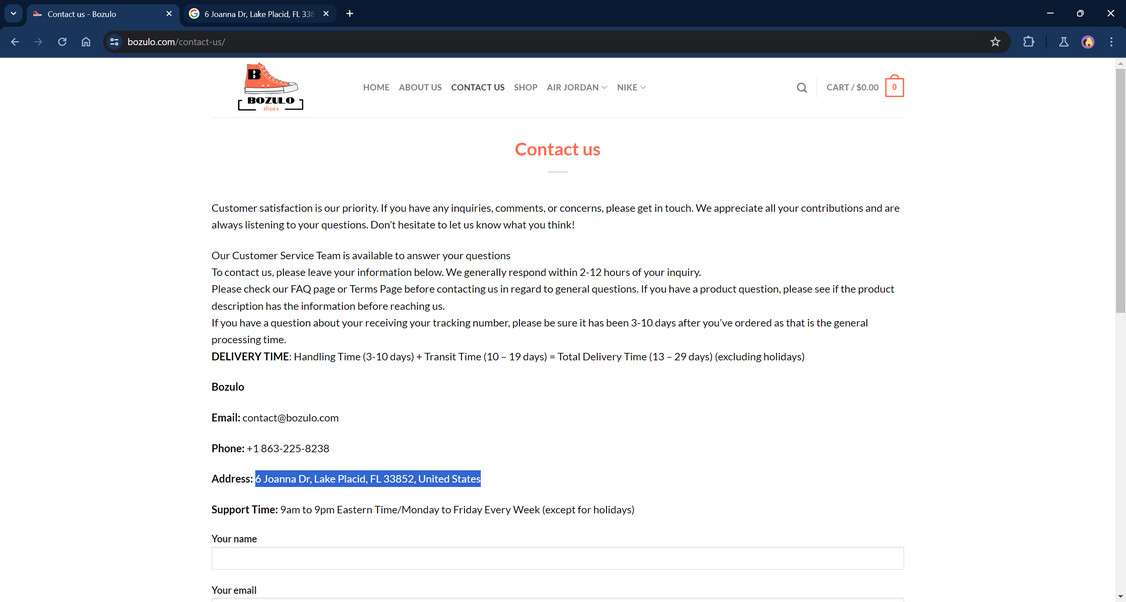Open new tab with plus button
The image size is (1126, 602).
click(350, 14)
